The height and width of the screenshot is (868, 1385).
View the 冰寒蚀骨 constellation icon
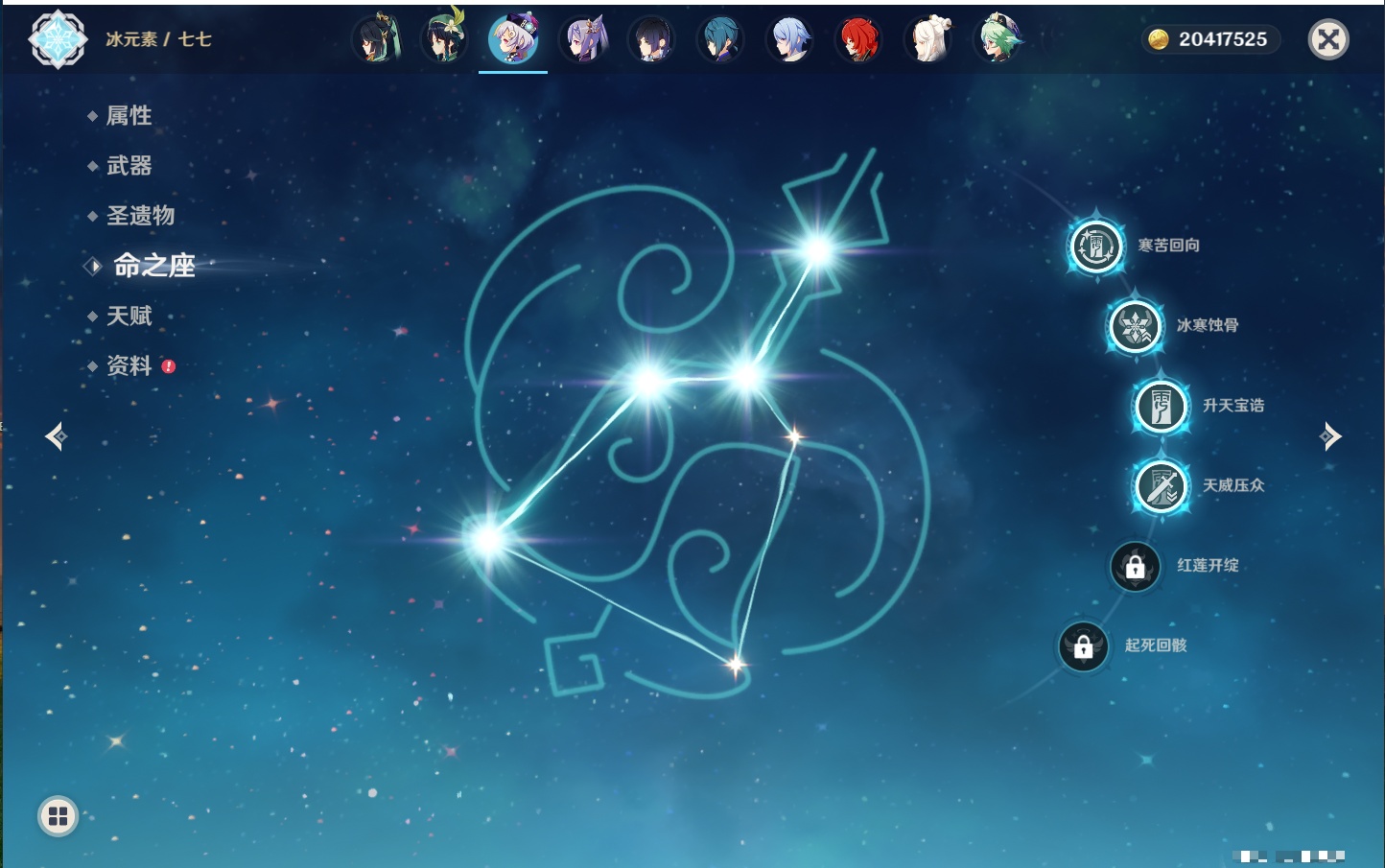pyautogui.click(x=1136, y=326)
